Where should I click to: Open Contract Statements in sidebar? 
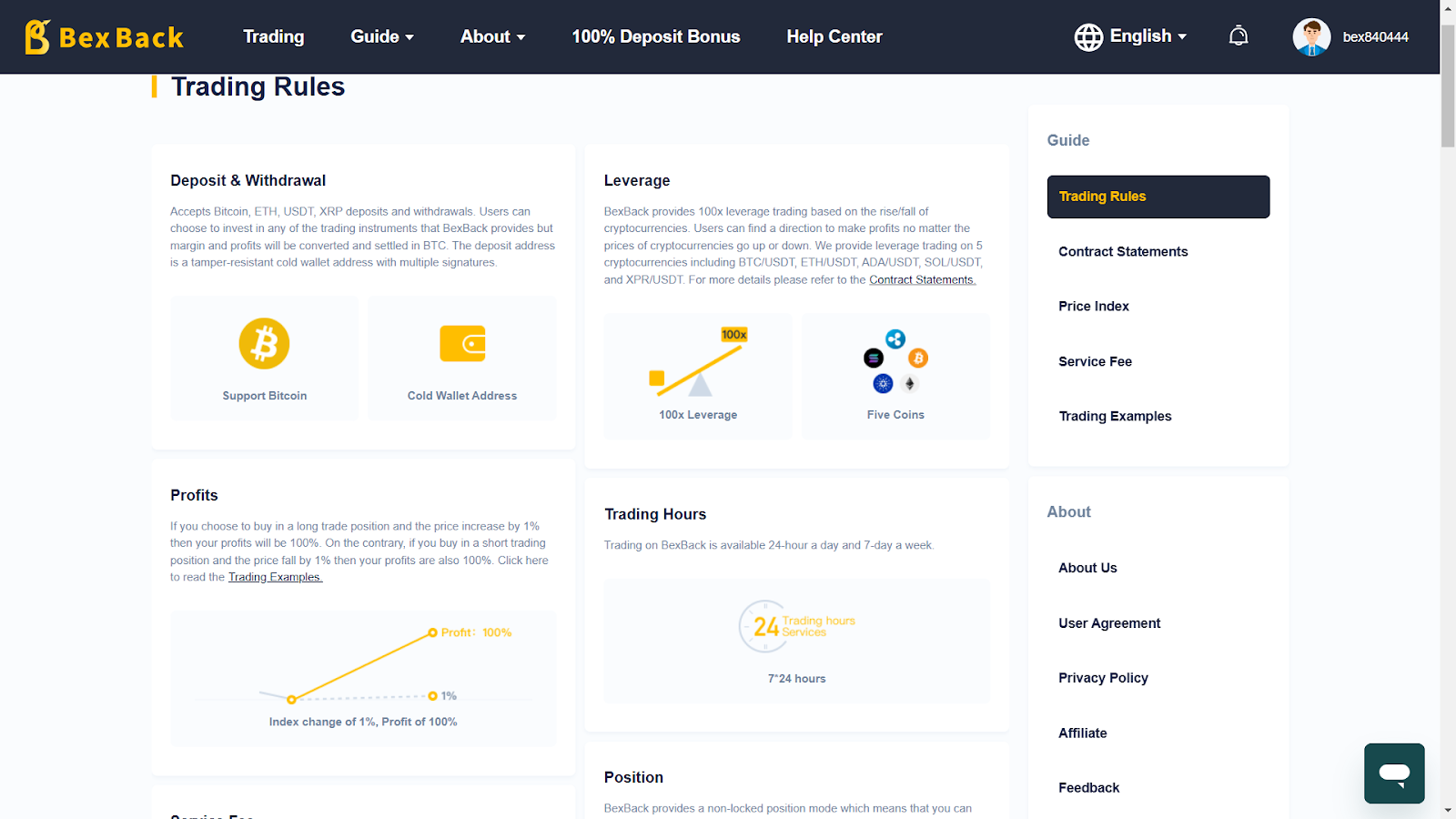(x=1123, y=252)
